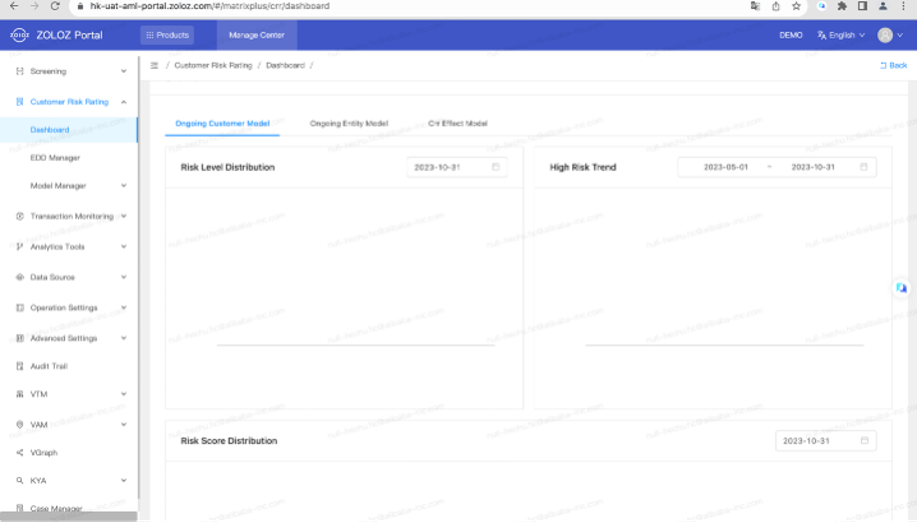Set High Risk Trend end date 2023-10-31
This screenshot has height=525, width=918.
click(813, 167)
